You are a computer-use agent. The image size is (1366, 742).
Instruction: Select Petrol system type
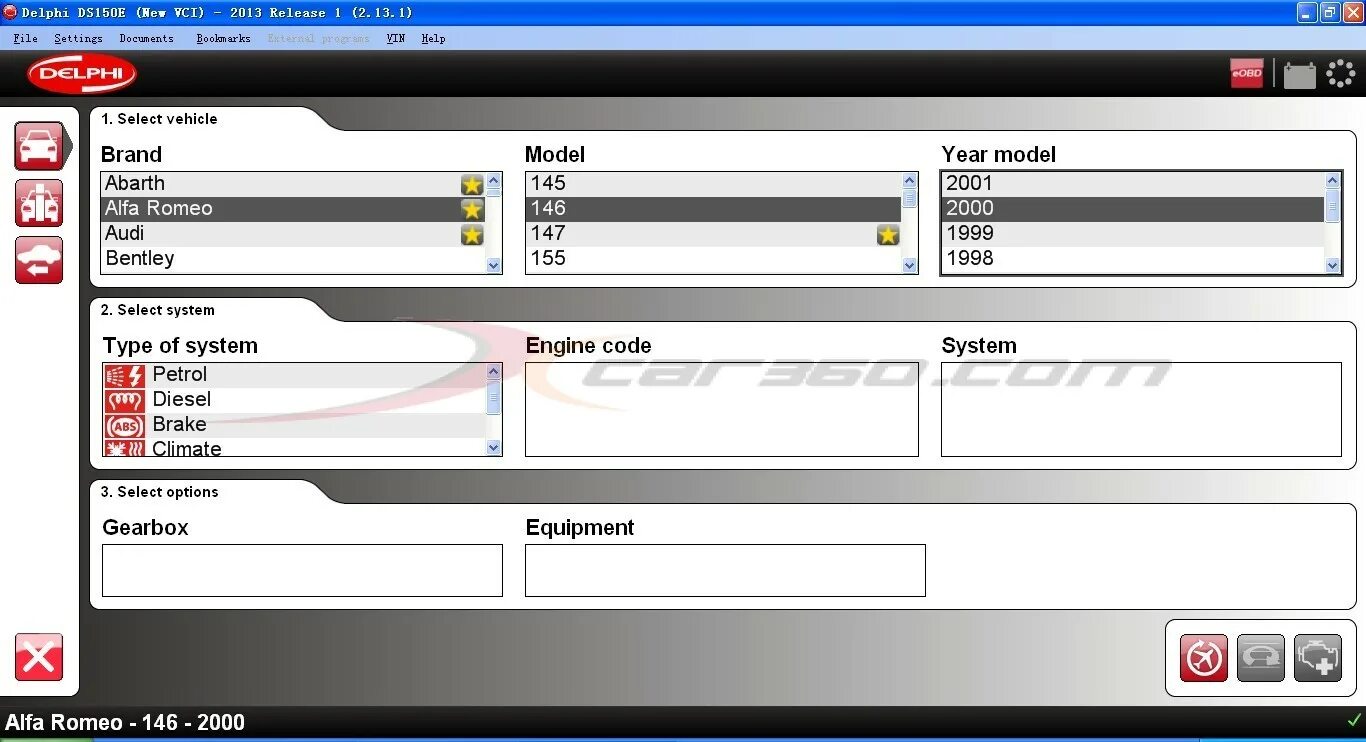click(294, 375)
